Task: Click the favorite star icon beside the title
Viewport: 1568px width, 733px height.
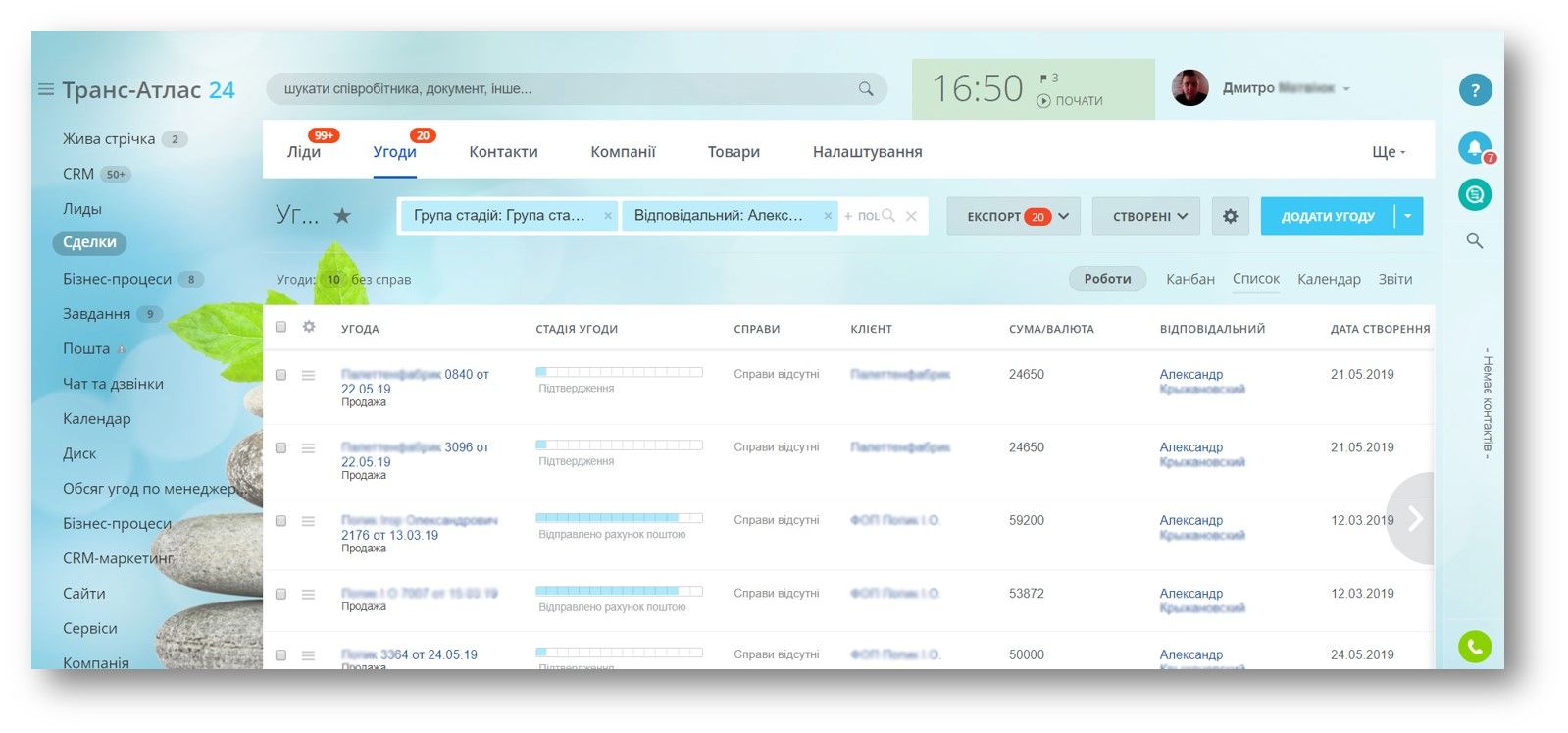Action: [342, 216]
